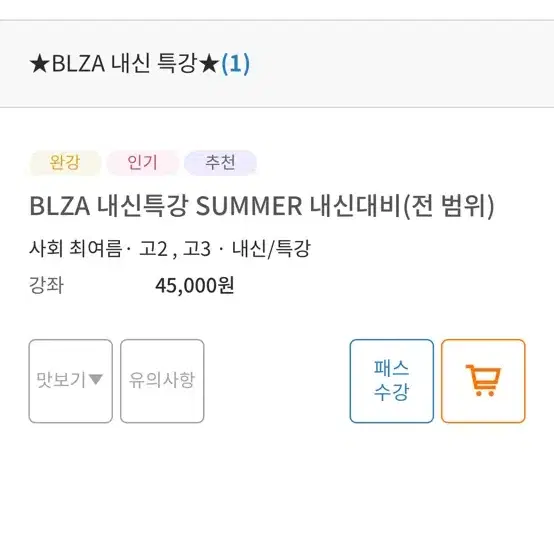Image resolution: width=554 pixels, height=554 pixels.
Task: Open the 맛보기 preview dropdown
Action: pos(71,381)
